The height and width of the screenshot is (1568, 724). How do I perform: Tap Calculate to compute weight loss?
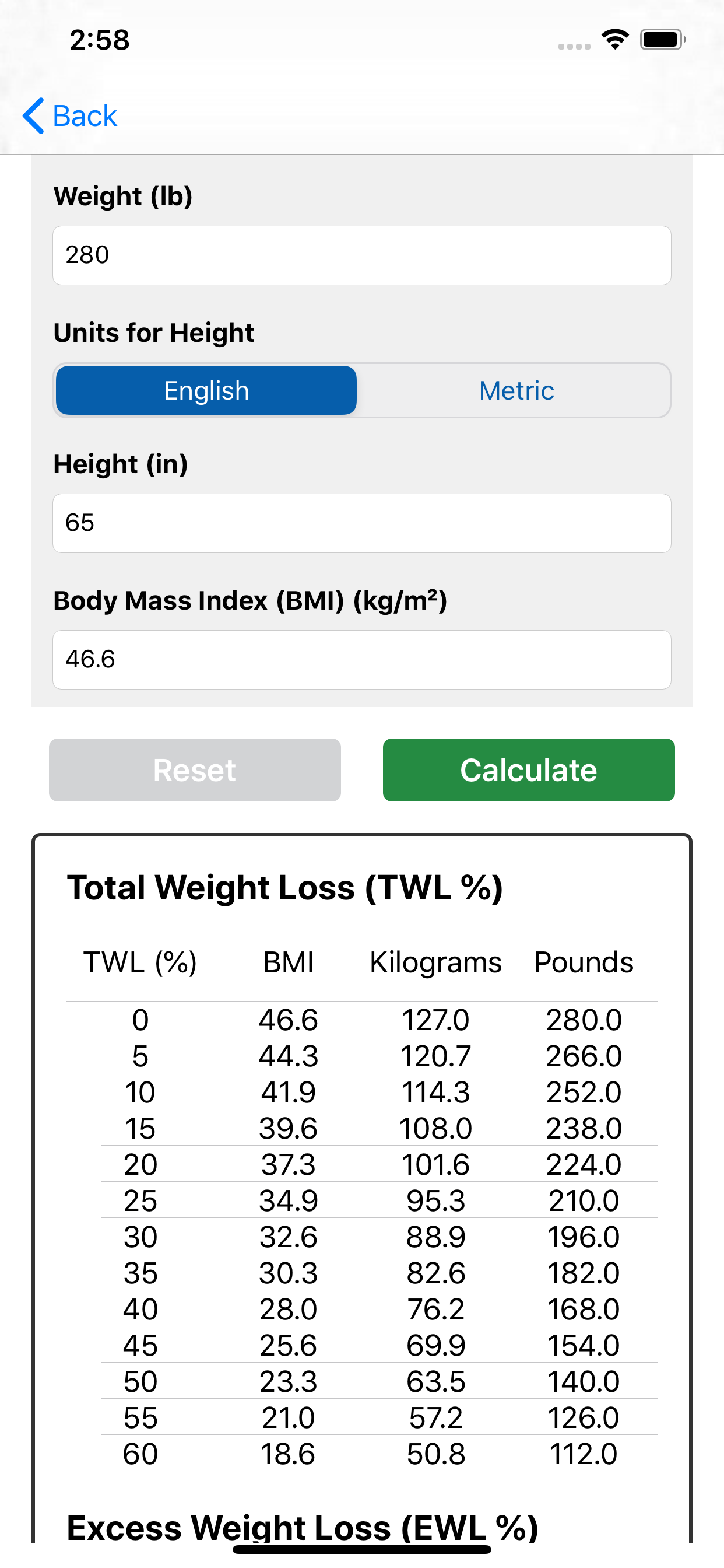[x=528, y=769]
